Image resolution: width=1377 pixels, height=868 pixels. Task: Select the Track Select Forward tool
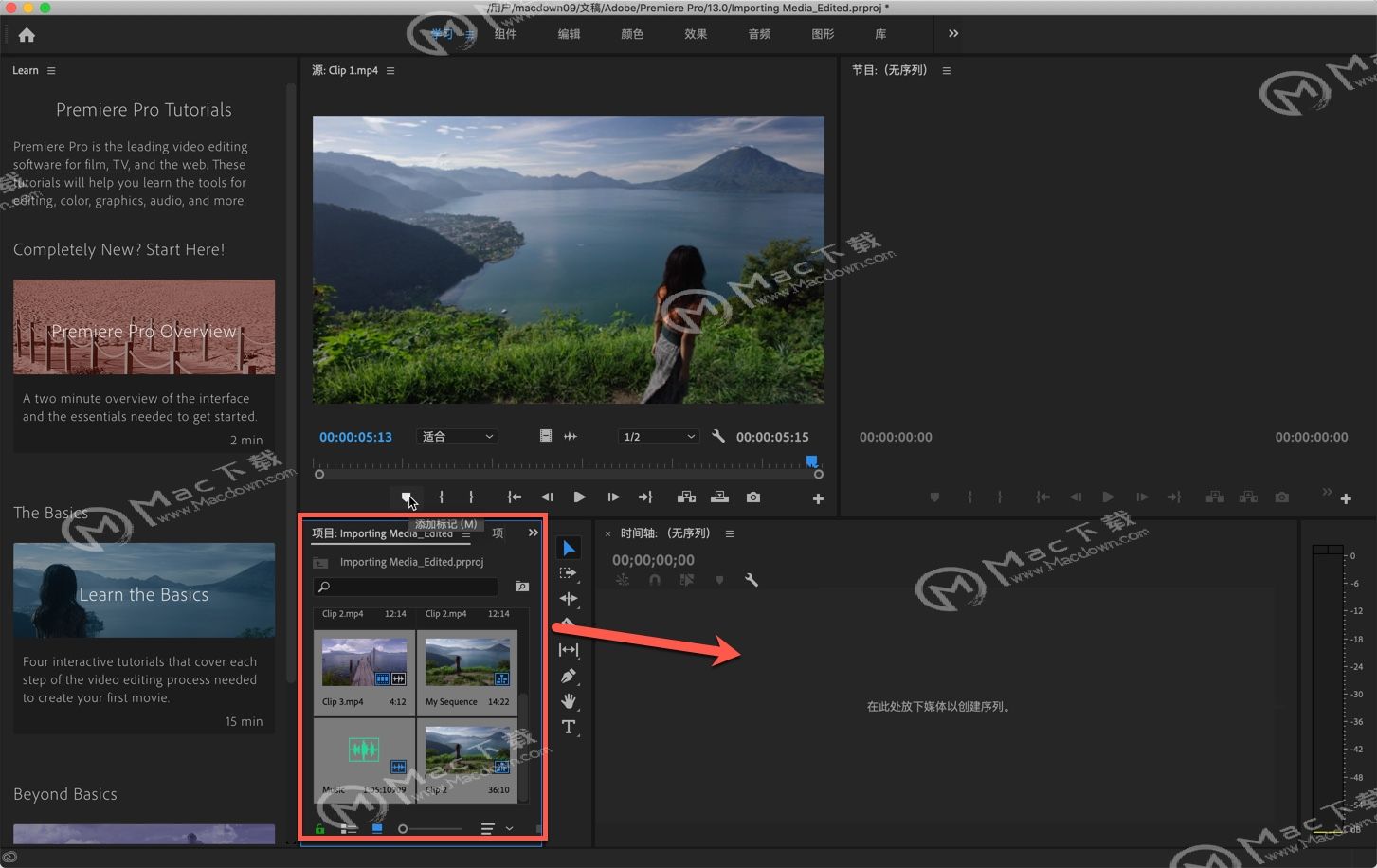(569, 573)
